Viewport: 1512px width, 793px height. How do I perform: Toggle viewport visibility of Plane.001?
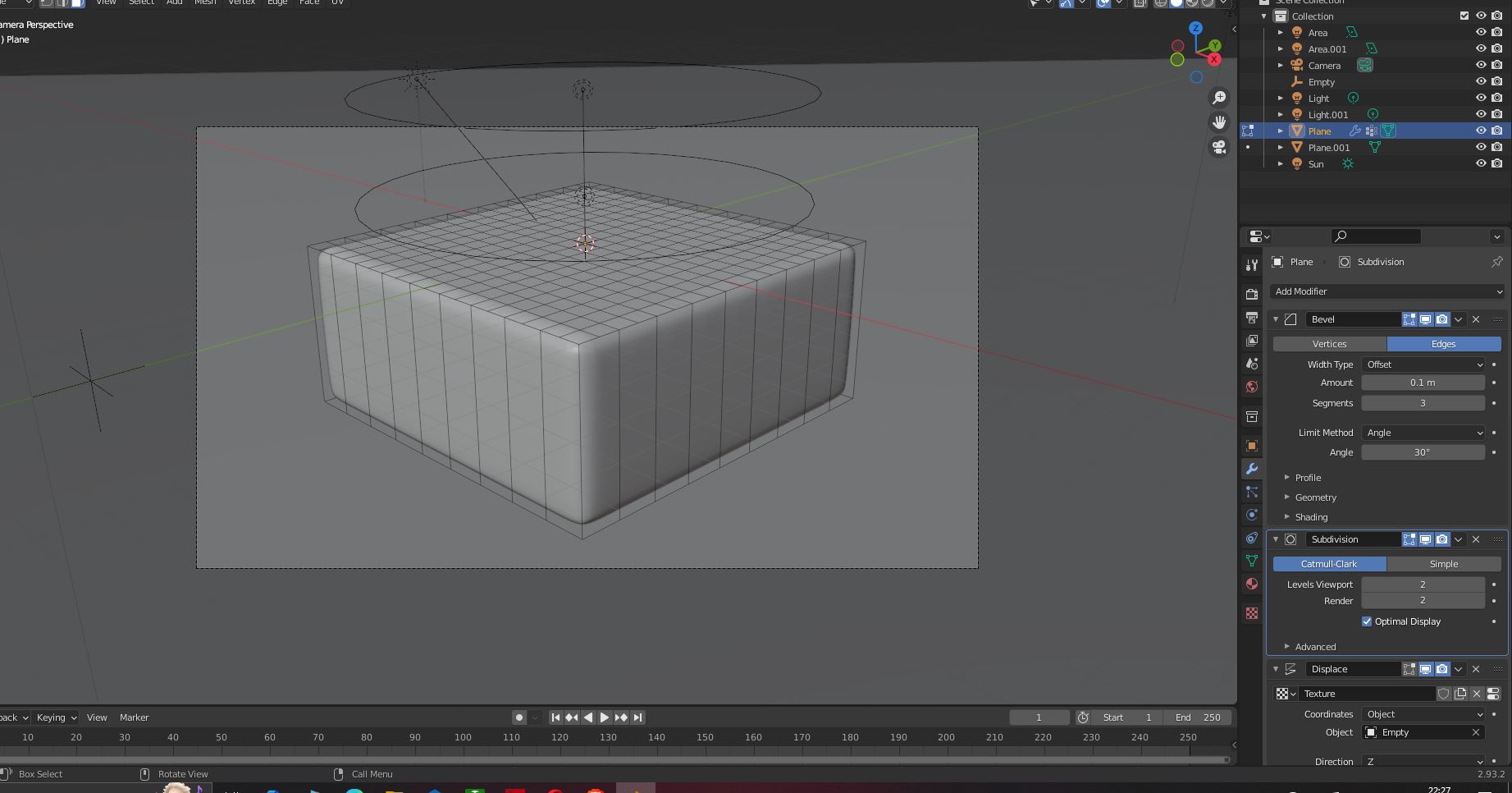(1481, 147)
